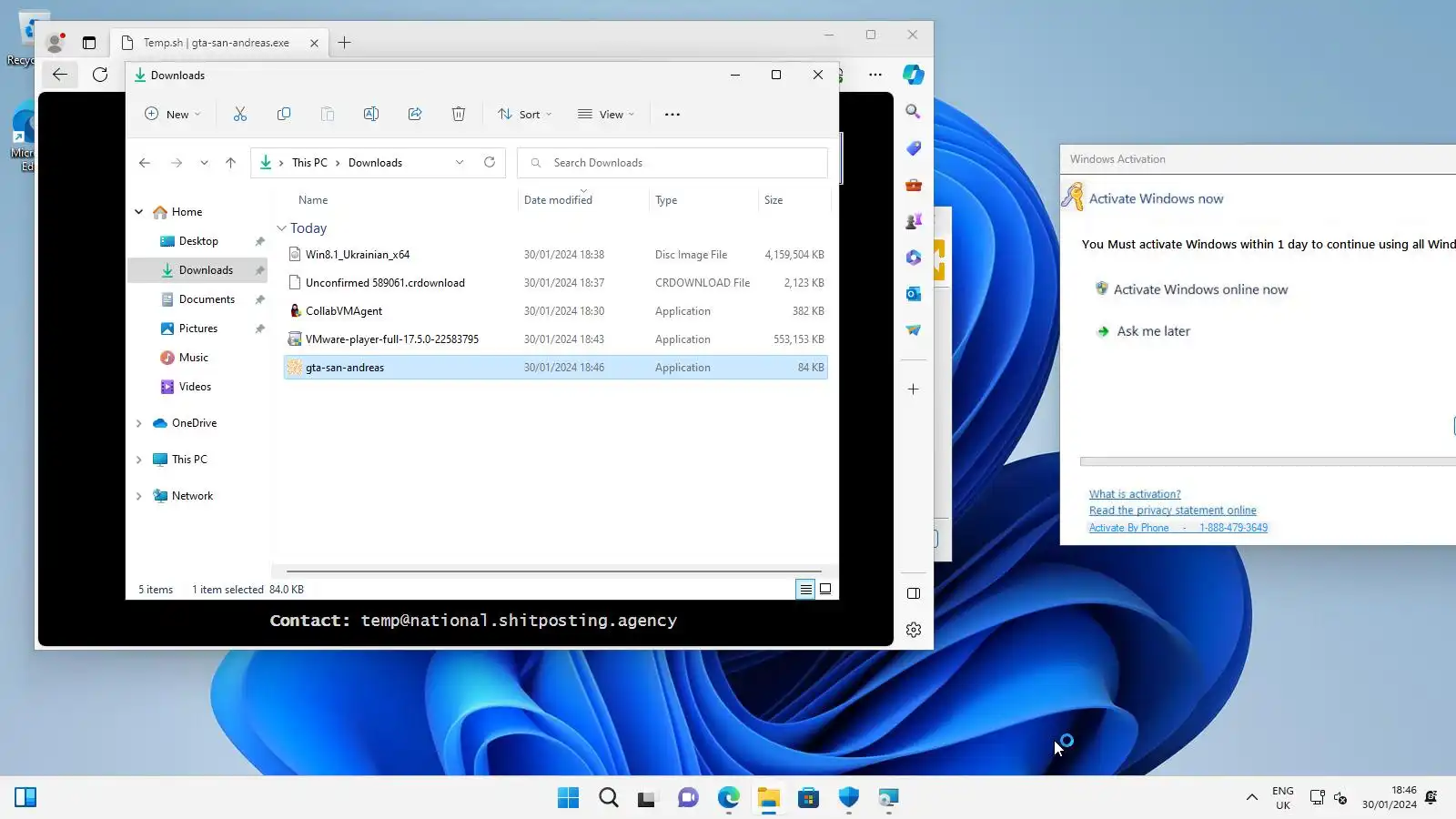Viewport: 1456px width, 819px height.
Task: Expand the Network tree node
Action: tap(139, 496)
